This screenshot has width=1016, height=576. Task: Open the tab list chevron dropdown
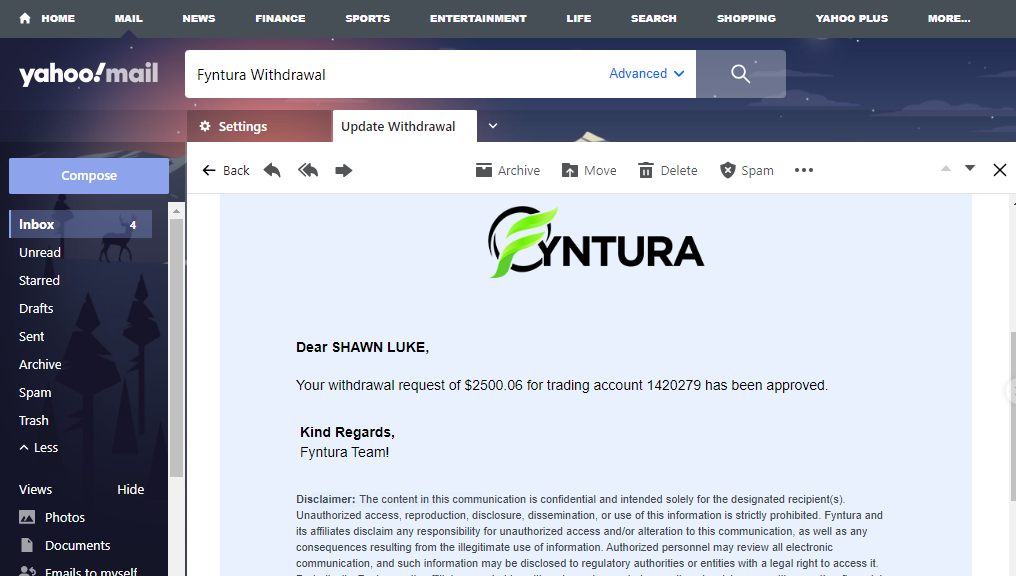(493, 126)
